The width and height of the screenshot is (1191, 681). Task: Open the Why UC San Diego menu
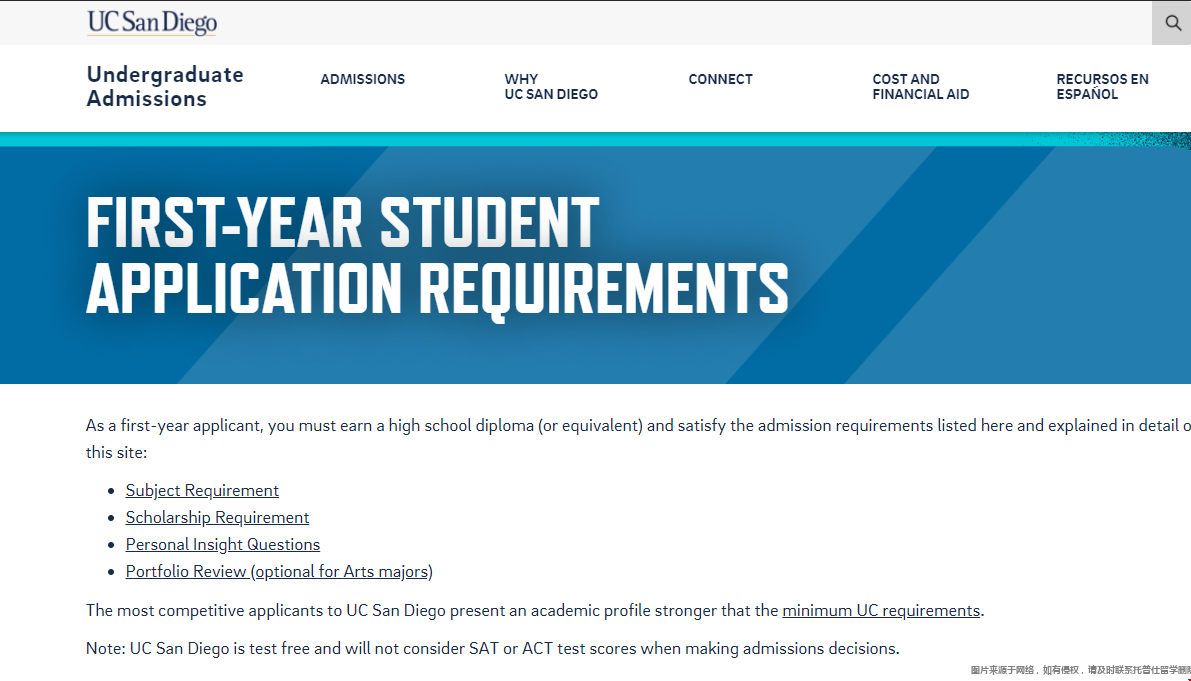[x=551, y=87]
